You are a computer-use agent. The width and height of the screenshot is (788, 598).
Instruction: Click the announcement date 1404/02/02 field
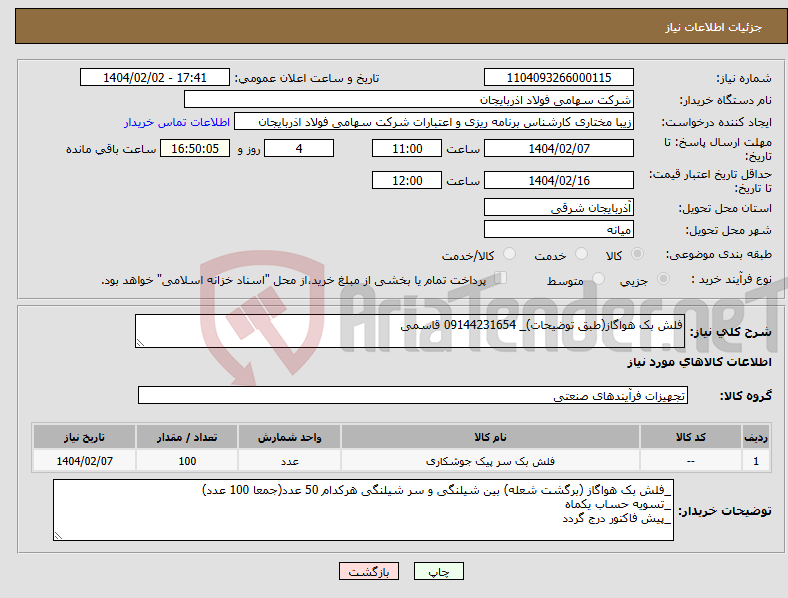pos(155,77)
